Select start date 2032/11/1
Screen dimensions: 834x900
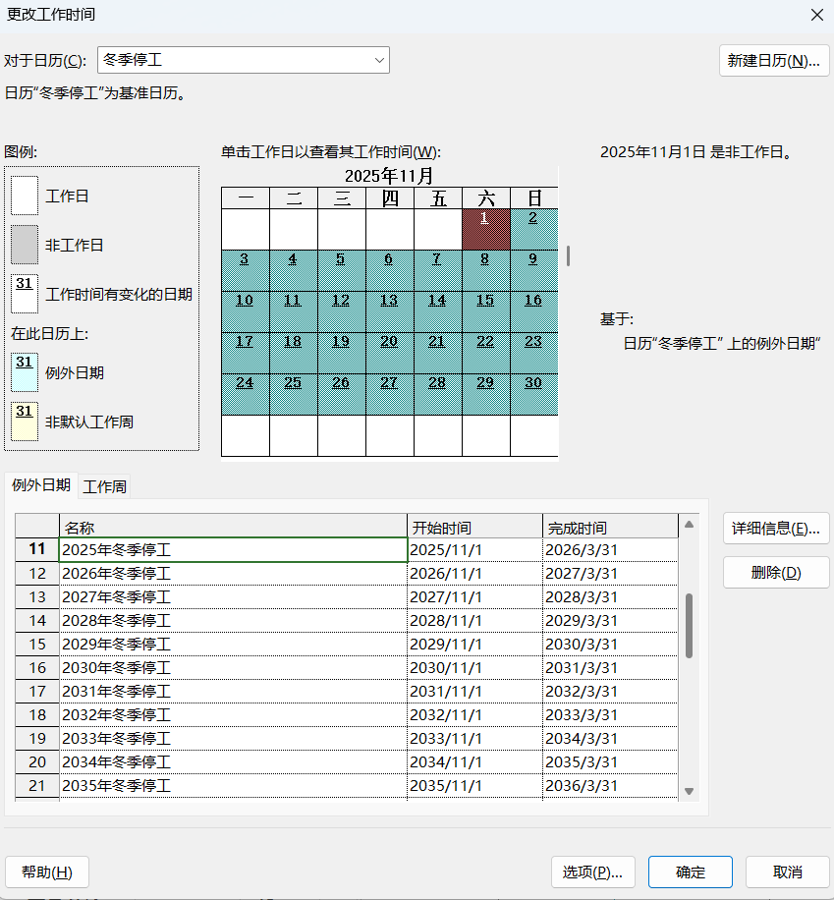475,715
